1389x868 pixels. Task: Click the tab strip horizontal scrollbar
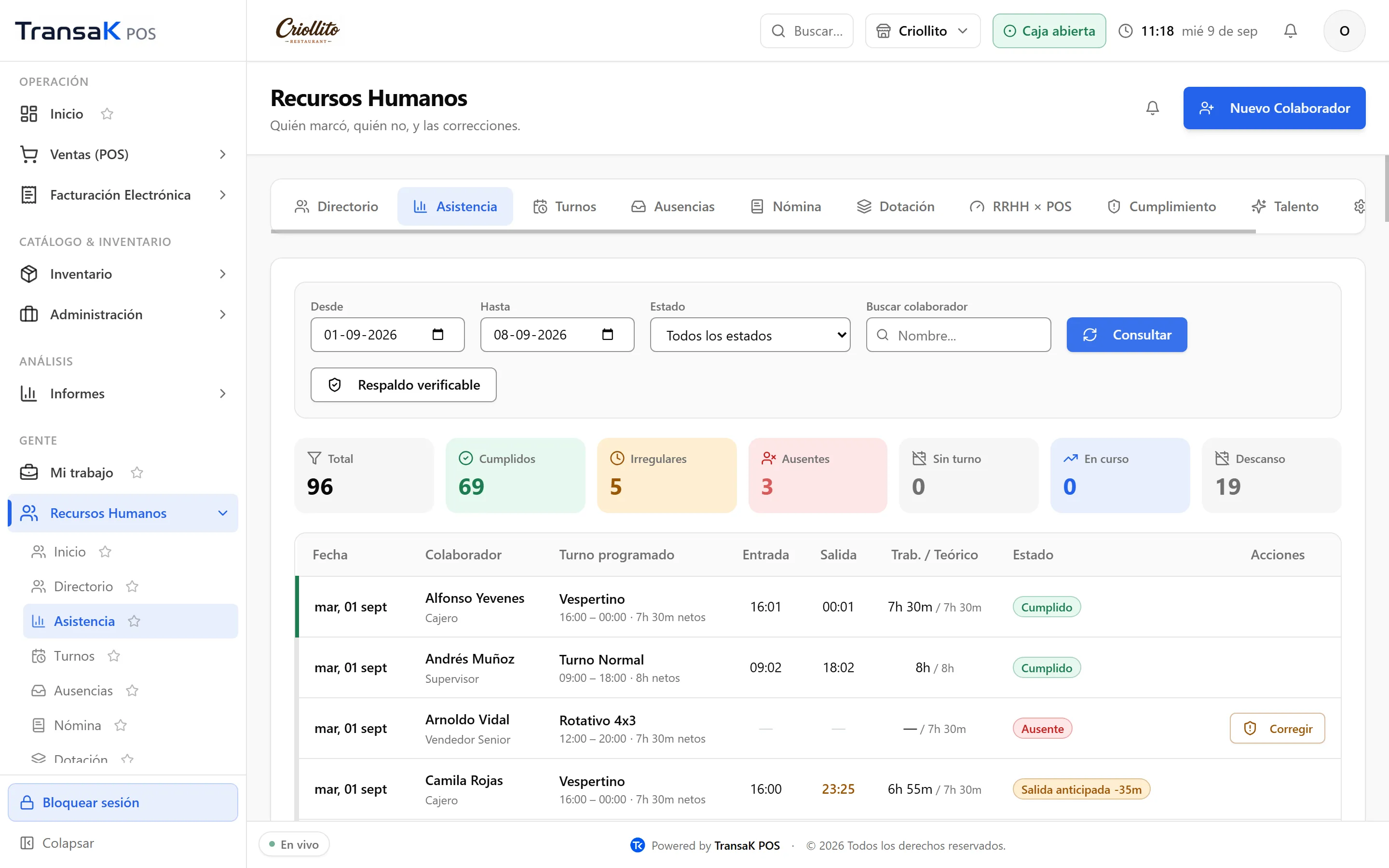[763, 231]
